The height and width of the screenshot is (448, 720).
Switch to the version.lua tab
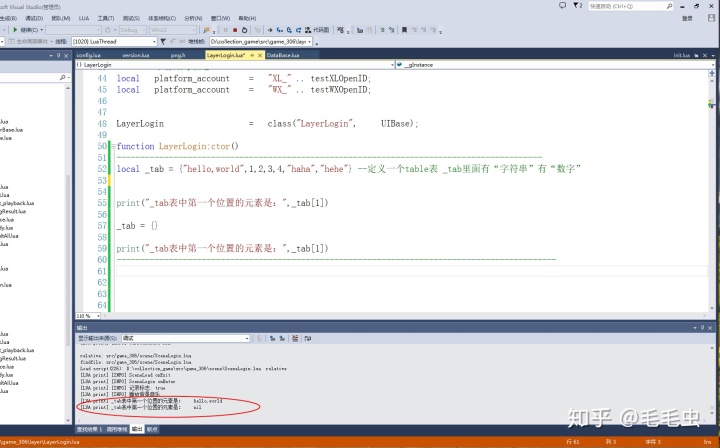(136, 55)
